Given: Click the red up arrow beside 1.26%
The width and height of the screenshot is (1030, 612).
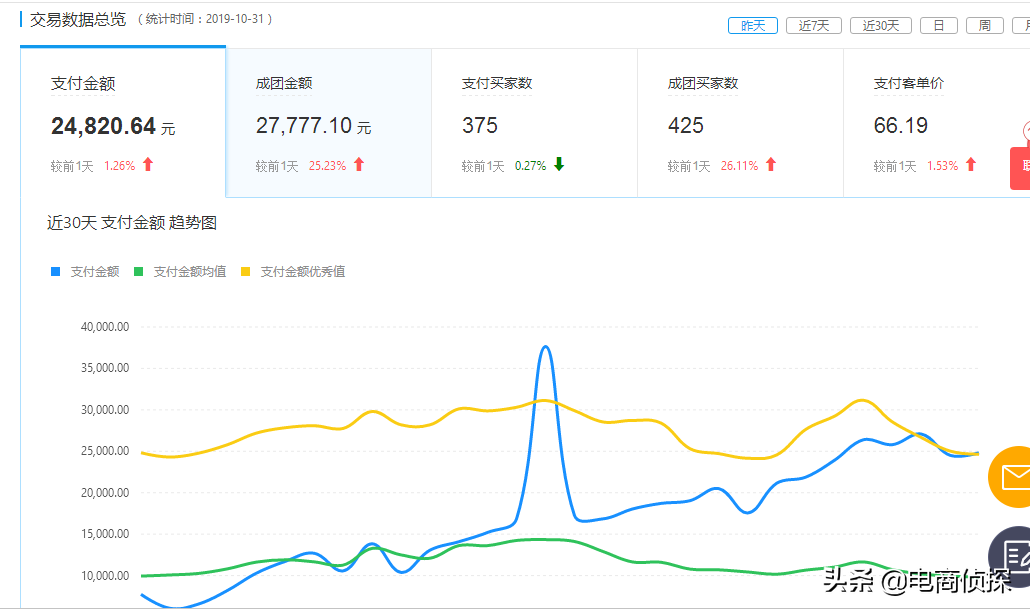Looking at the screenshot, I should (x=148, y=165).
